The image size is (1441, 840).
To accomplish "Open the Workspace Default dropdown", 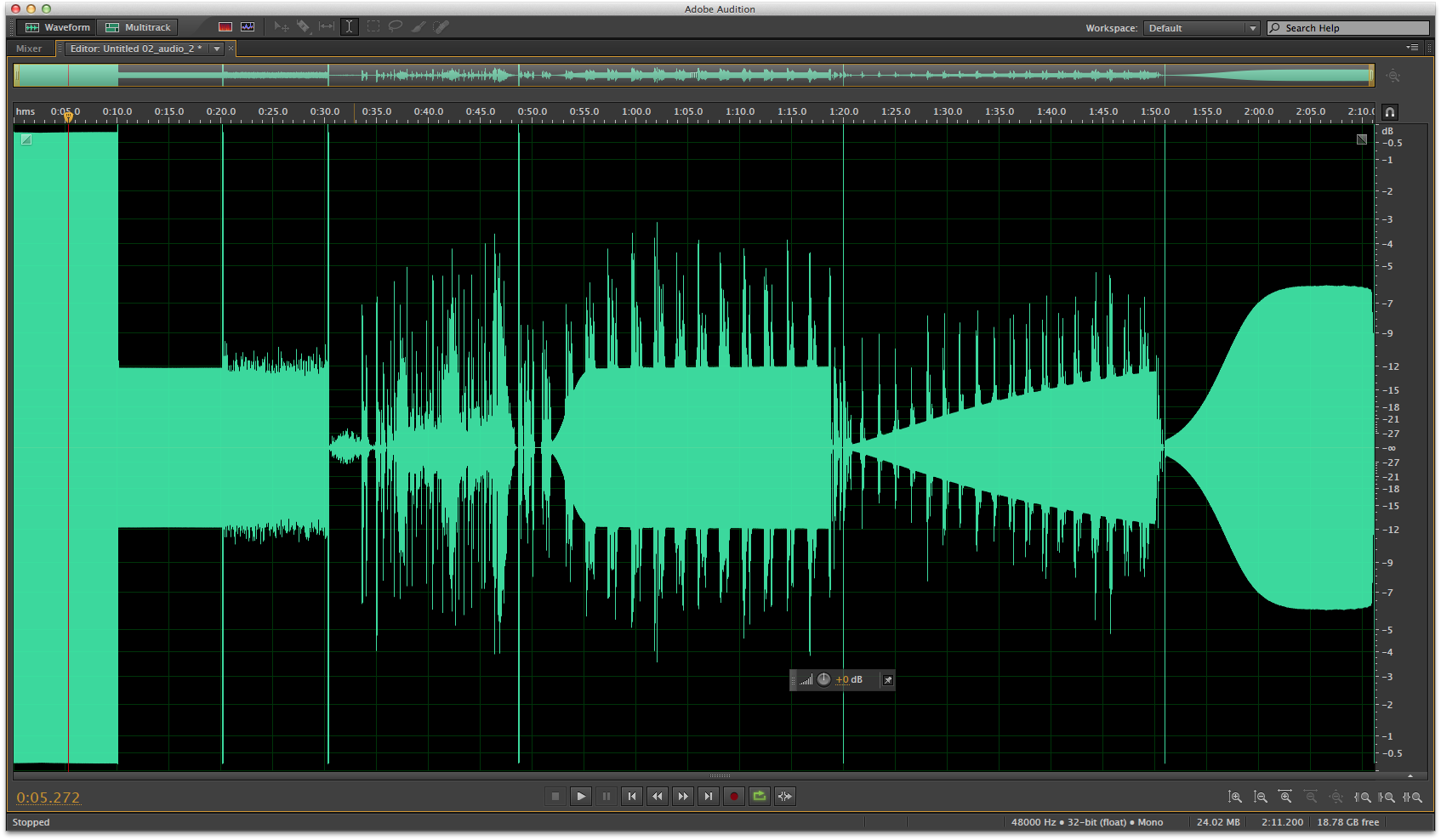I will point(1201,28).
